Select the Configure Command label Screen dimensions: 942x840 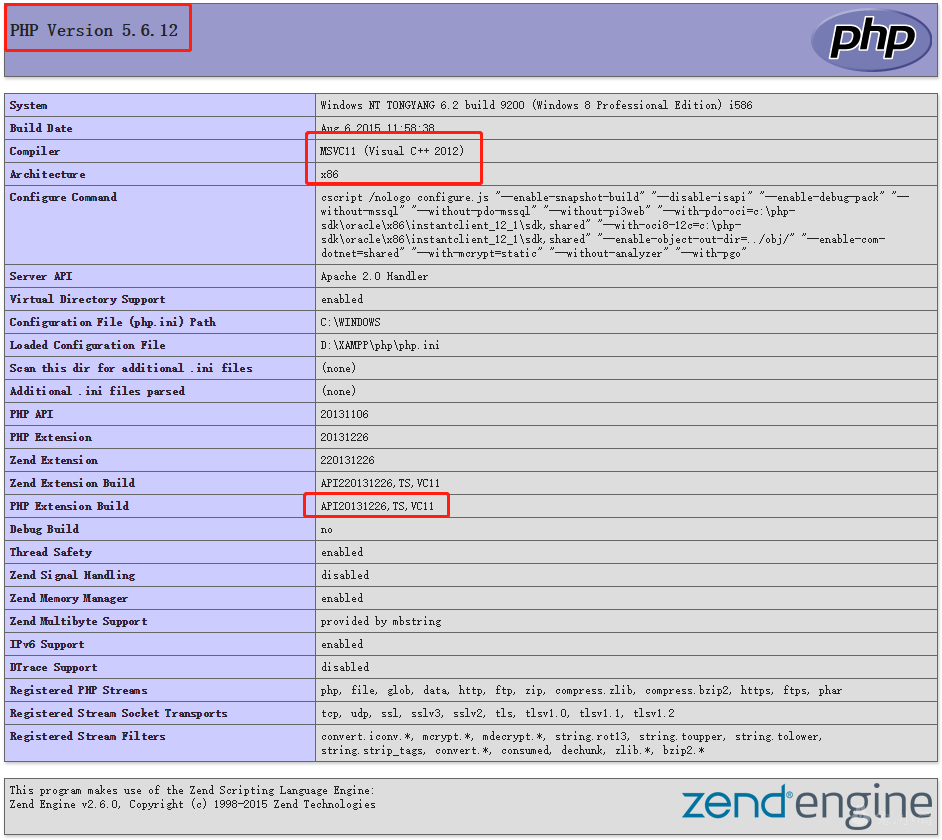(x=63, y=197)
